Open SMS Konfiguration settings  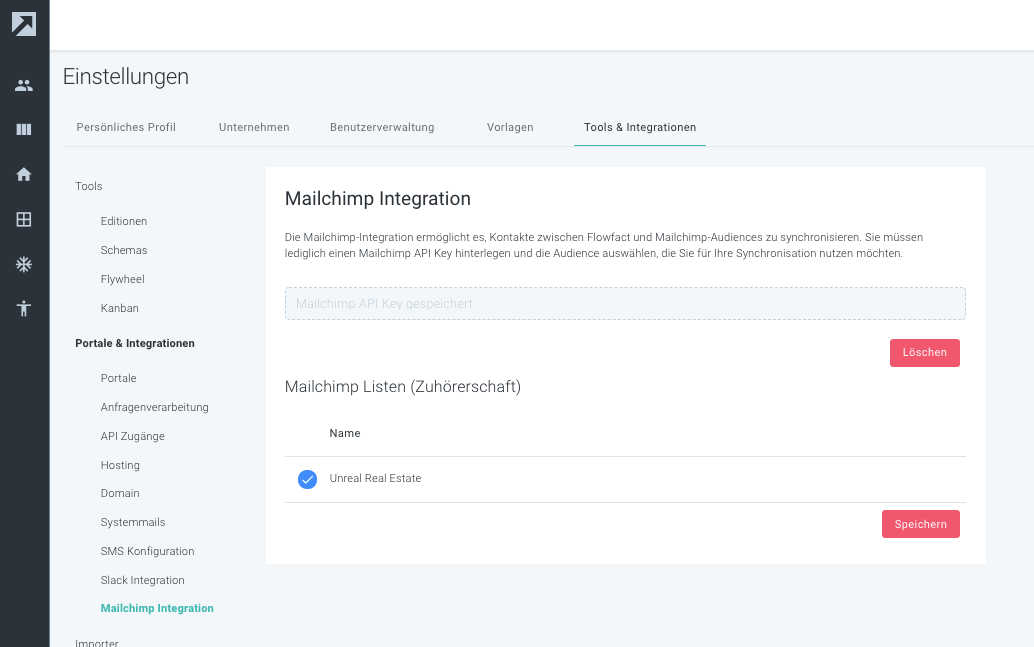pos(147,551)
